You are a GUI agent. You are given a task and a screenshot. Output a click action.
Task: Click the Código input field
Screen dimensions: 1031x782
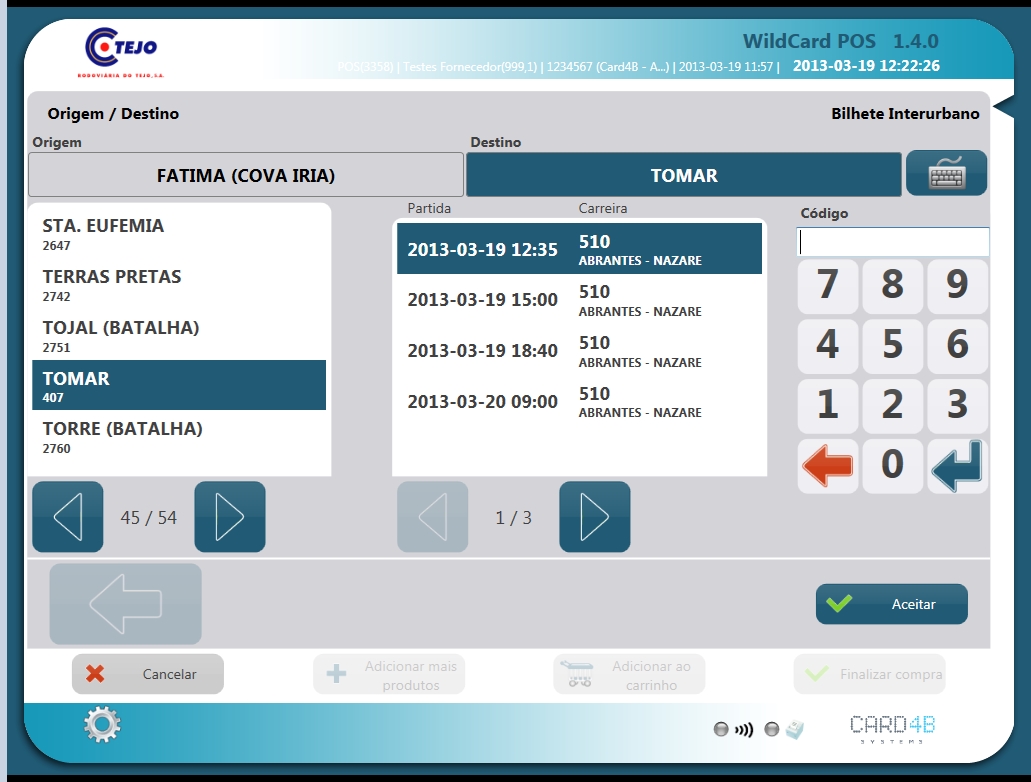(x=892, y=242)
